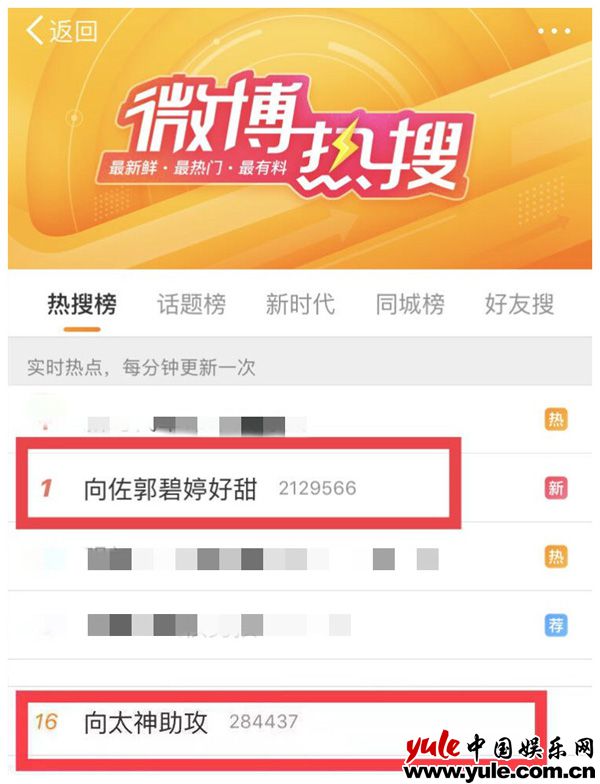
Task: Open the three-dot more options menu
Action: [x=554, y=31]
